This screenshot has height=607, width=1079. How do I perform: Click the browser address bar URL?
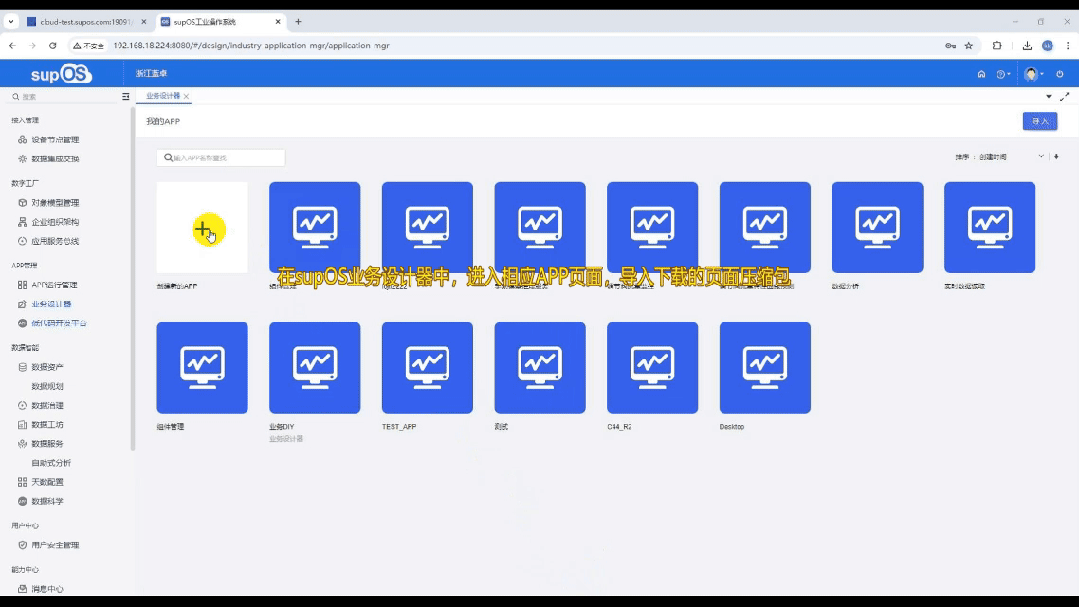click(x=252, y=45)
